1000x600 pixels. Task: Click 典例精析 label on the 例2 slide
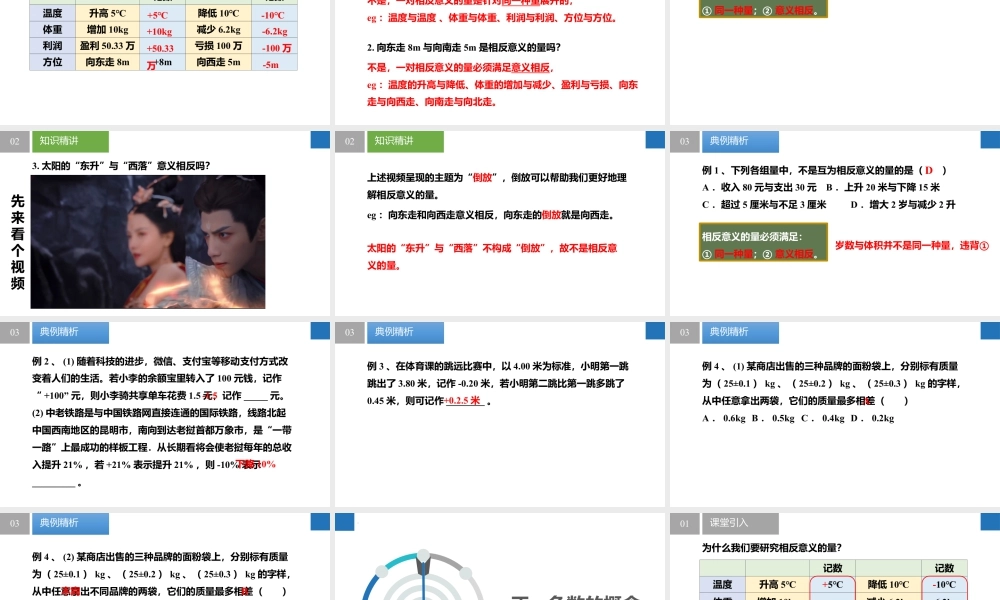(70, 332)
